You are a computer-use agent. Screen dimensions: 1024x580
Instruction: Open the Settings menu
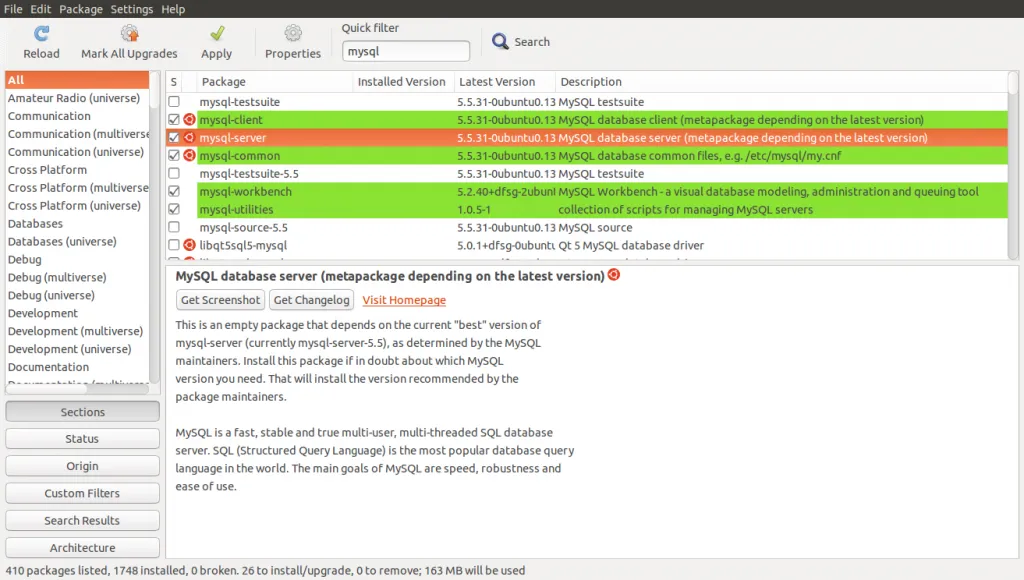click(x=131, y=9)
